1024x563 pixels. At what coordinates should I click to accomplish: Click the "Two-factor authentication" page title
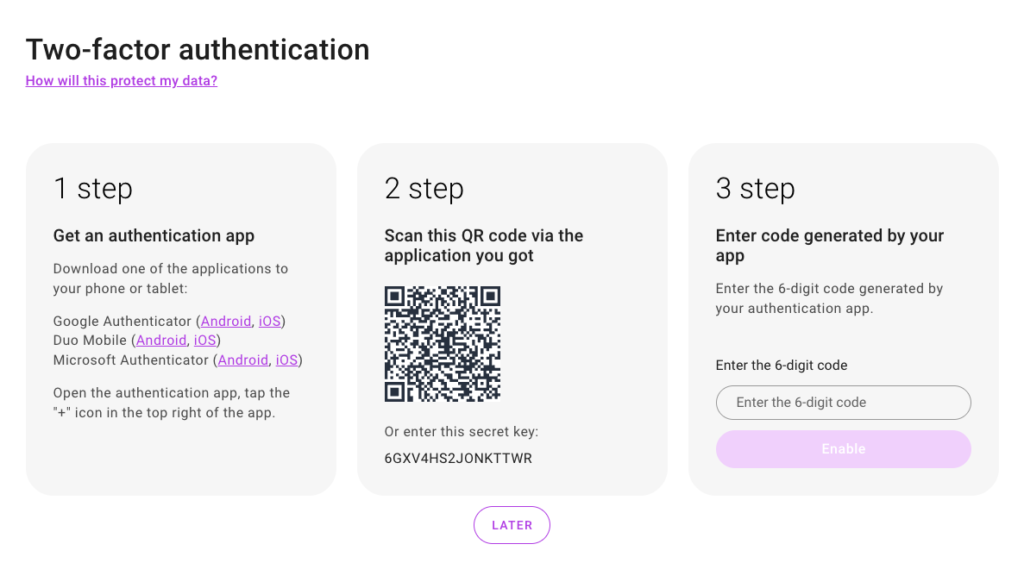click(197, 49)
